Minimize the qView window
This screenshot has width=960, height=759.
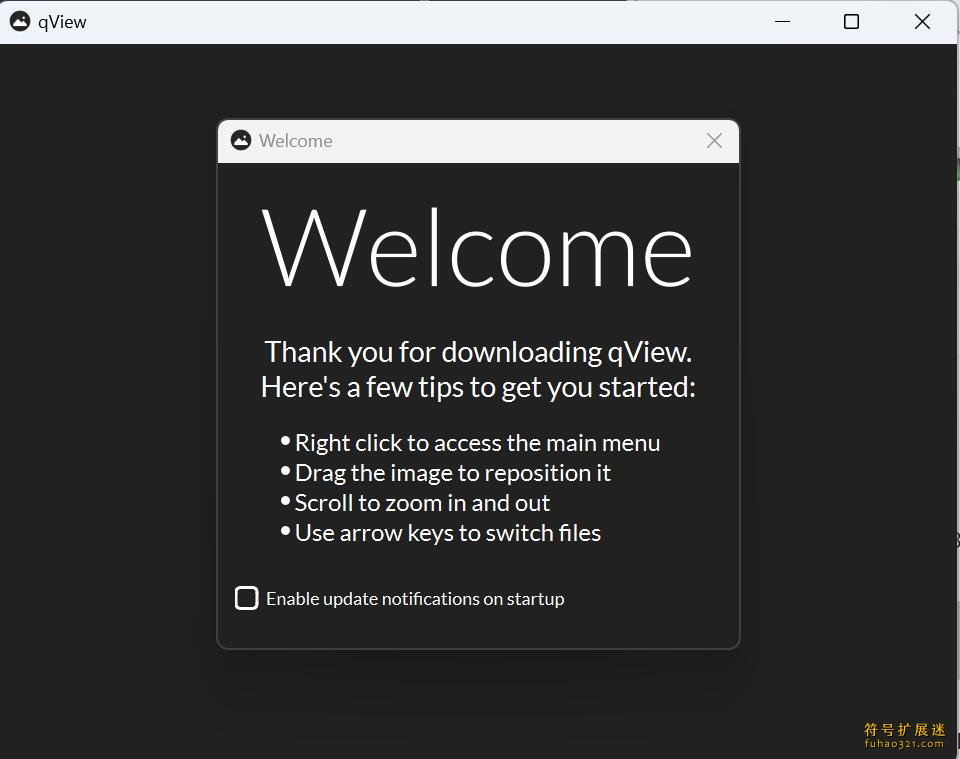782,21
